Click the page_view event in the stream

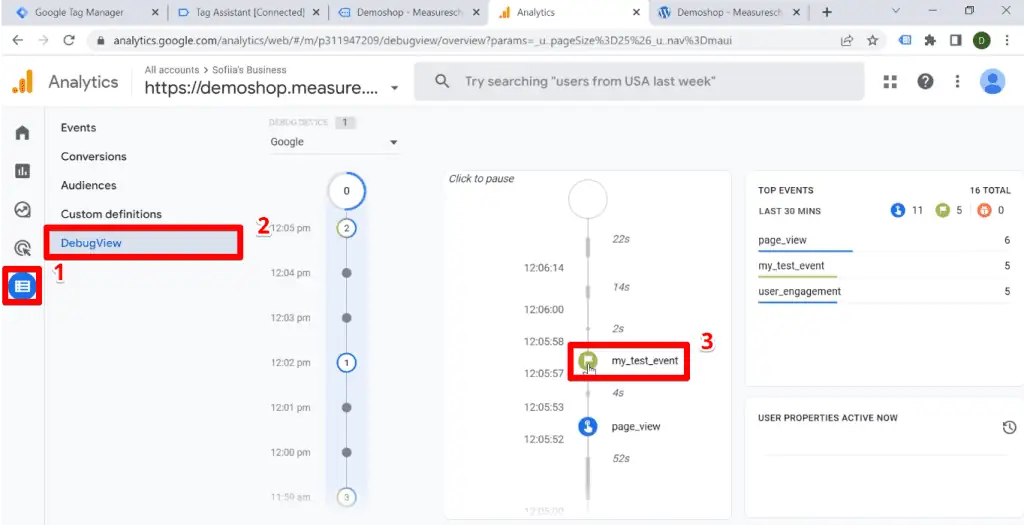635,427
